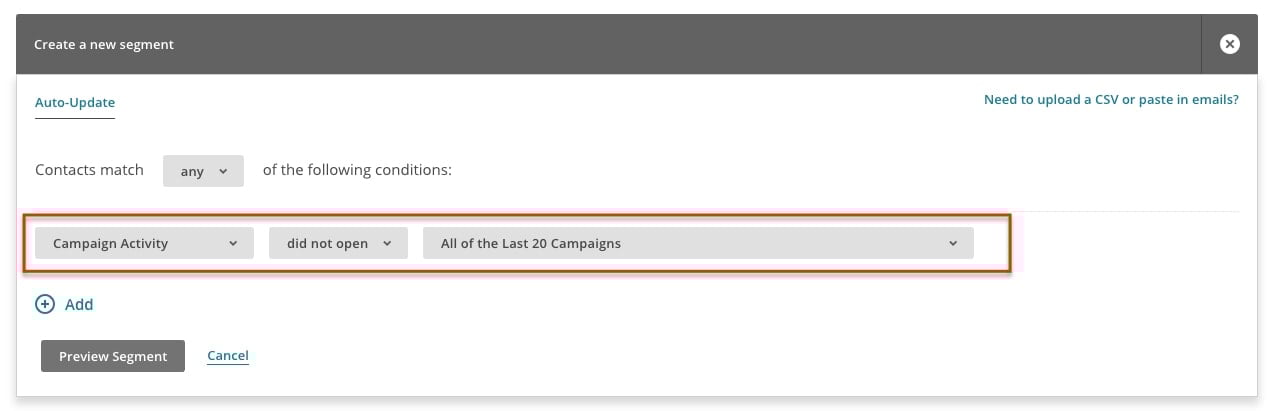Click the chevron arrow of Campaign Activity field

click(x=233, y=243)
